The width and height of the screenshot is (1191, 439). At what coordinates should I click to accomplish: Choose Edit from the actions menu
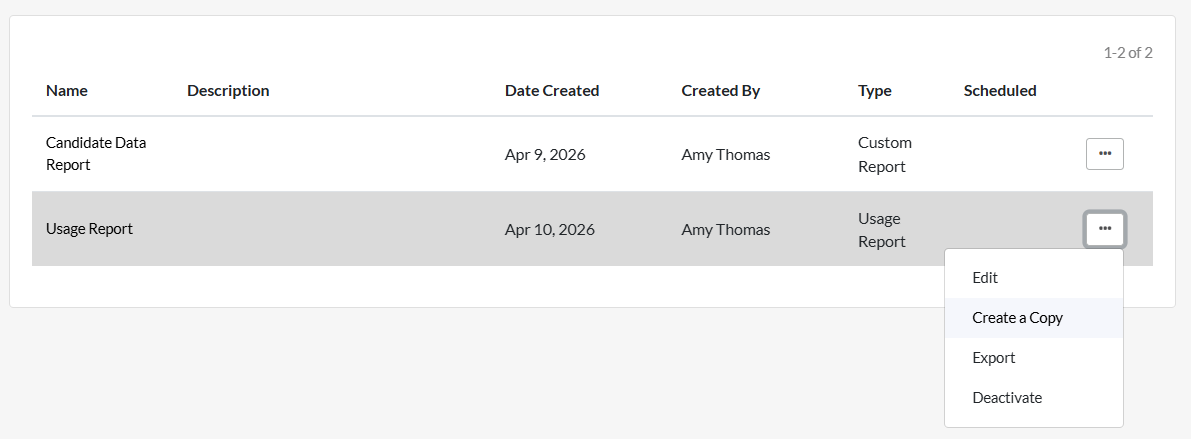[x=985, y=278]
